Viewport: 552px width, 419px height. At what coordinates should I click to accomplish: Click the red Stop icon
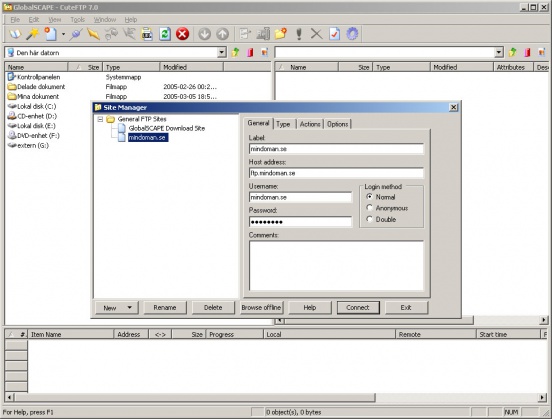[182, 34]
